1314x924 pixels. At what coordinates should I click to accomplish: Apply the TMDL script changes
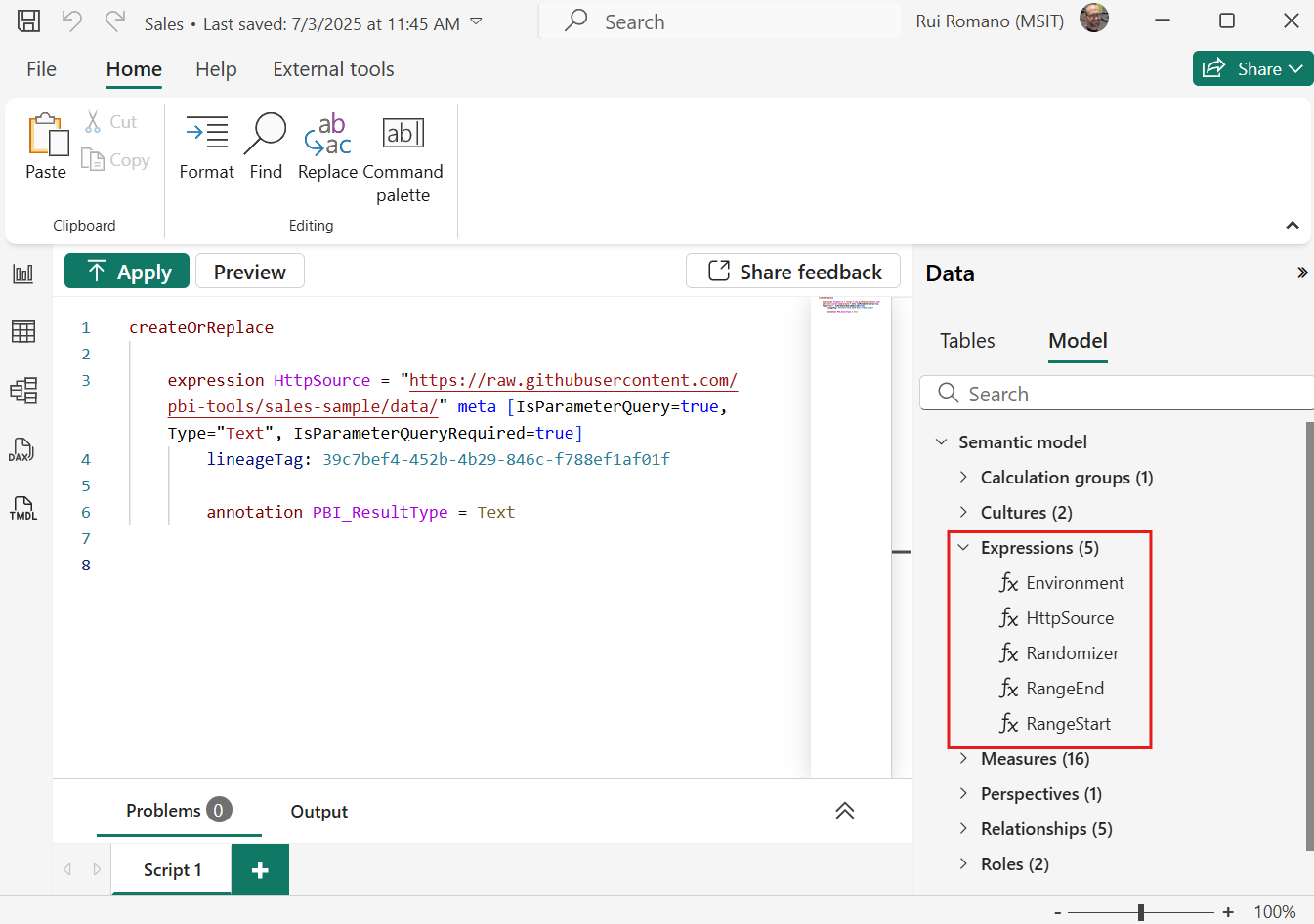127,272
